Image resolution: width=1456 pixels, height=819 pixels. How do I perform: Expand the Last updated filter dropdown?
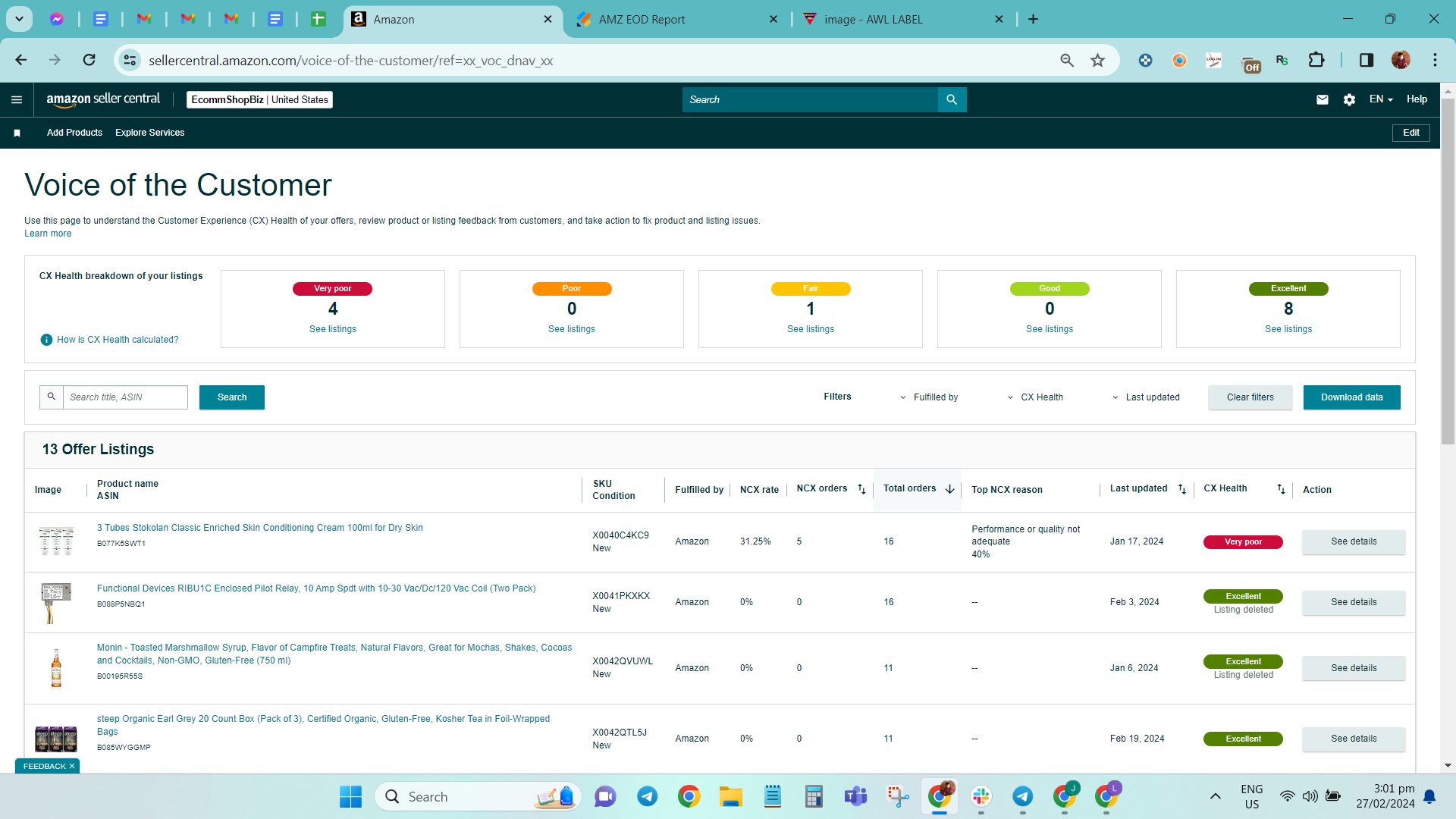pos(1145,397)
